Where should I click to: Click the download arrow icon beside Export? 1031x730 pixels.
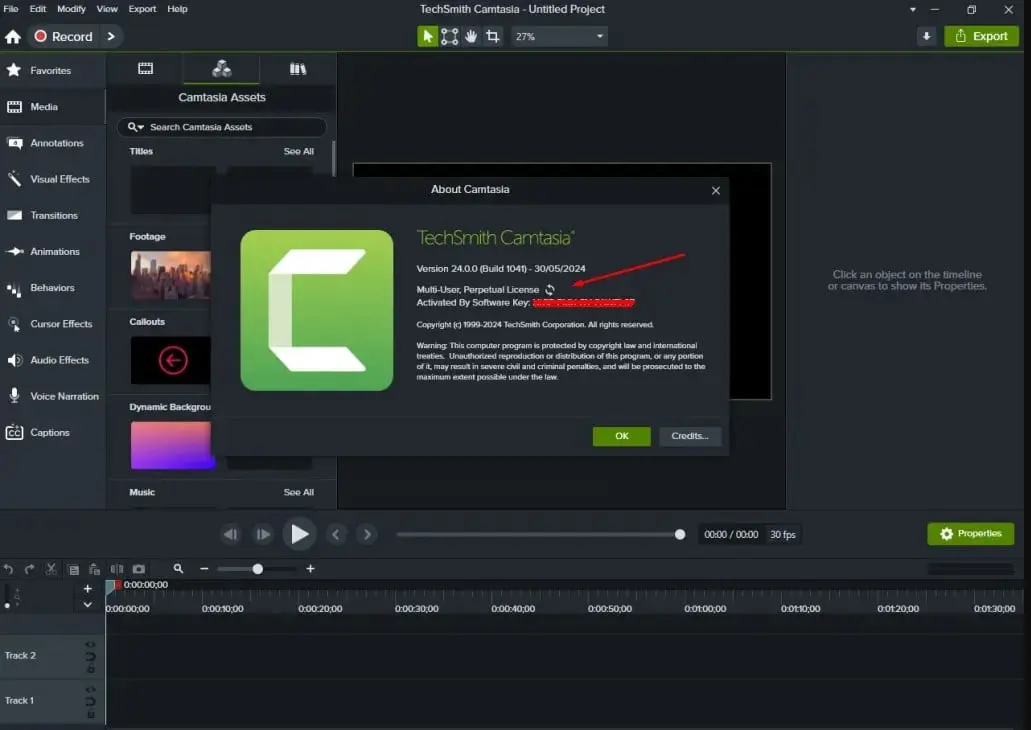pyautogui.click(x=926, y=36)
